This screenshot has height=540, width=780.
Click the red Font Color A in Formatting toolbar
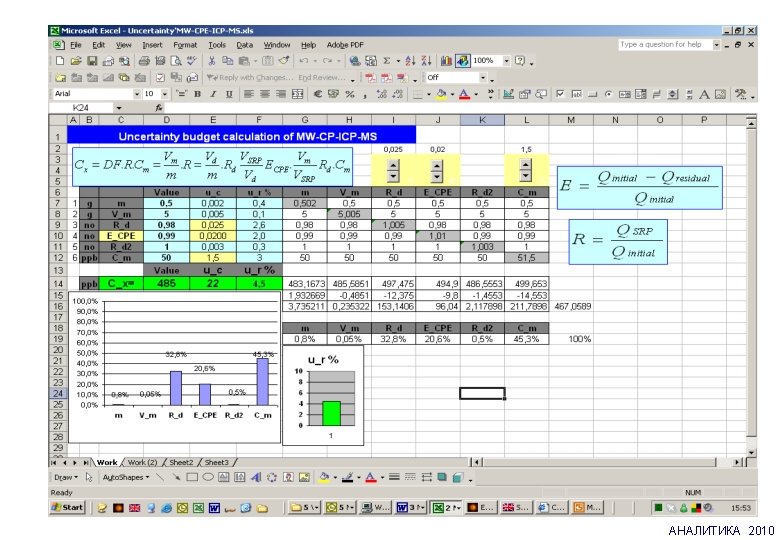(x=464, y=94)
